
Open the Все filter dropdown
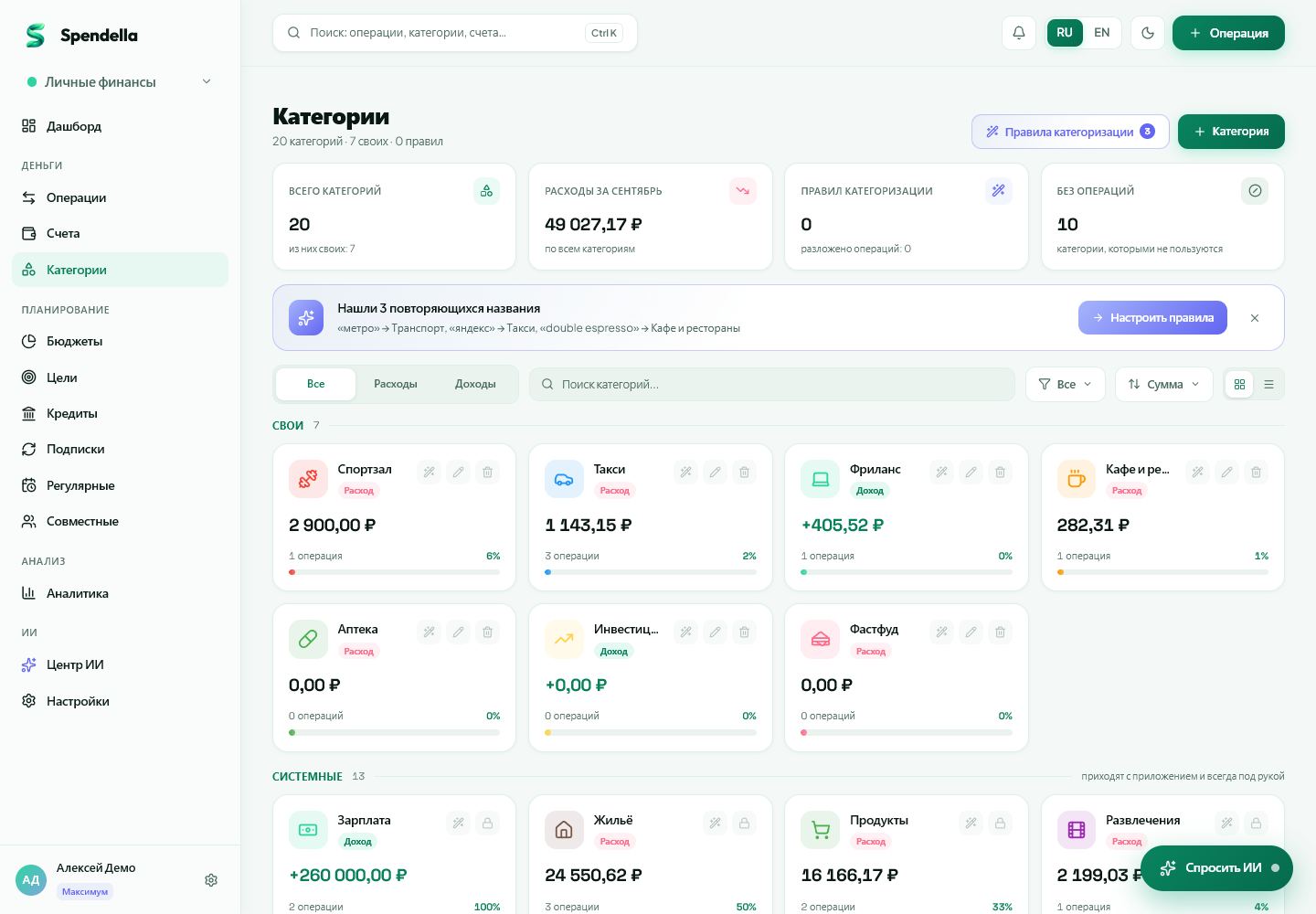click(1066, 385)
